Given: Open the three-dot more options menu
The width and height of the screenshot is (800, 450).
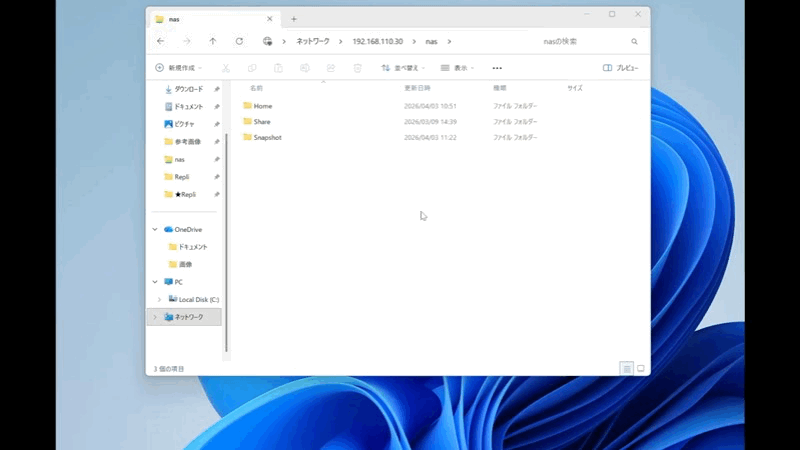Looking at the screenshot, I should pyautogui.click(x=497, y=68).
